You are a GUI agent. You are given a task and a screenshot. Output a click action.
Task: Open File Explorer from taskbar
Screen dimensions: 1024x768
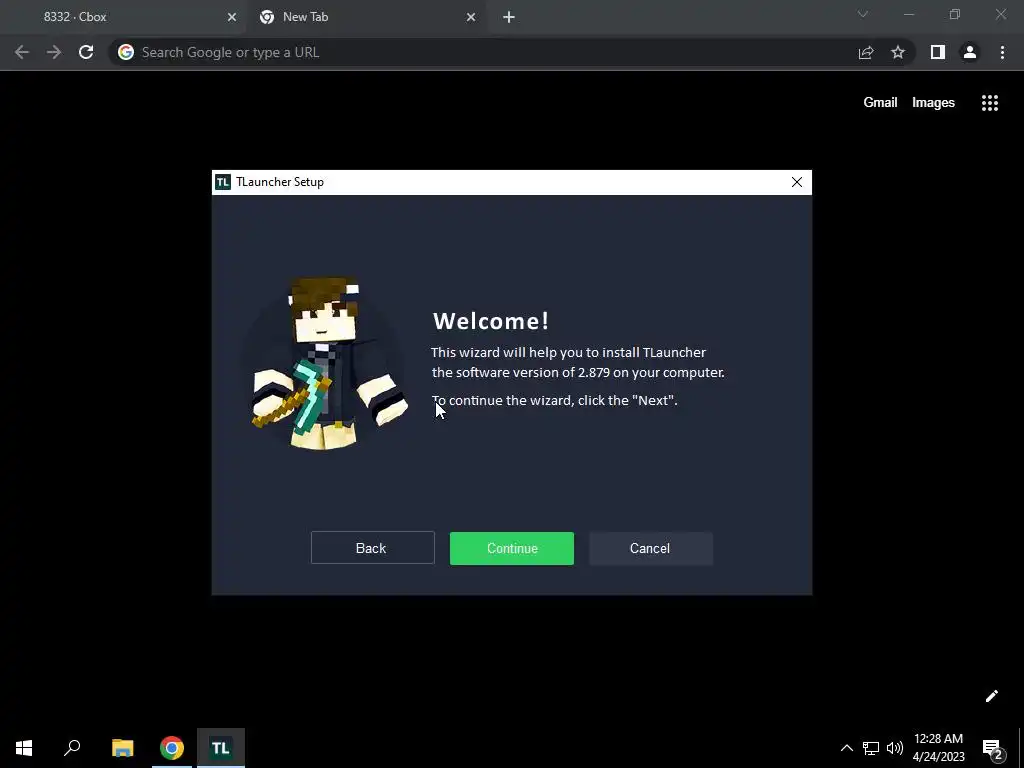point(122,748)
